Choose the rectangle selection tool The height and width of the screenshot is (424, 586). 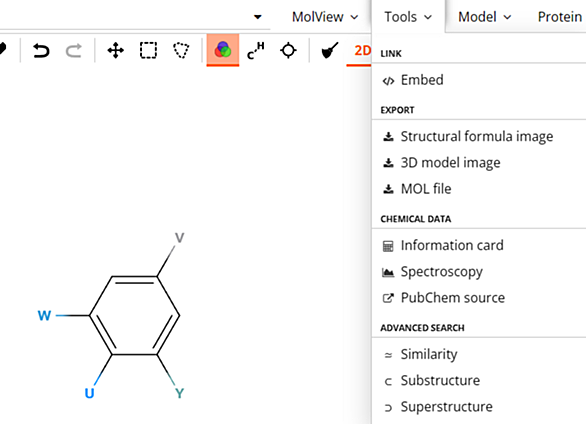[148, 50]
